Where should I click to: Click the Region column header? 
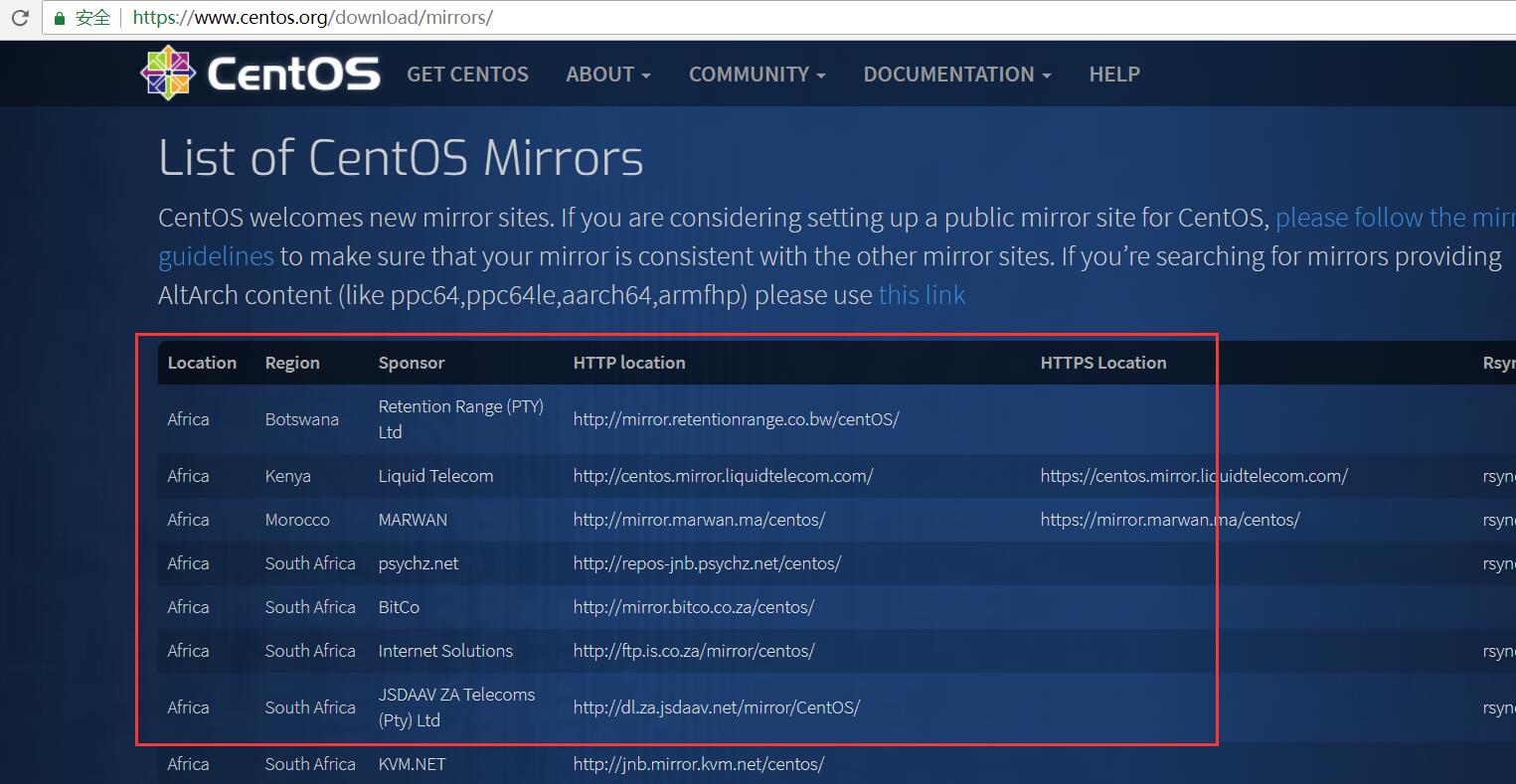(x=292, y=363)
